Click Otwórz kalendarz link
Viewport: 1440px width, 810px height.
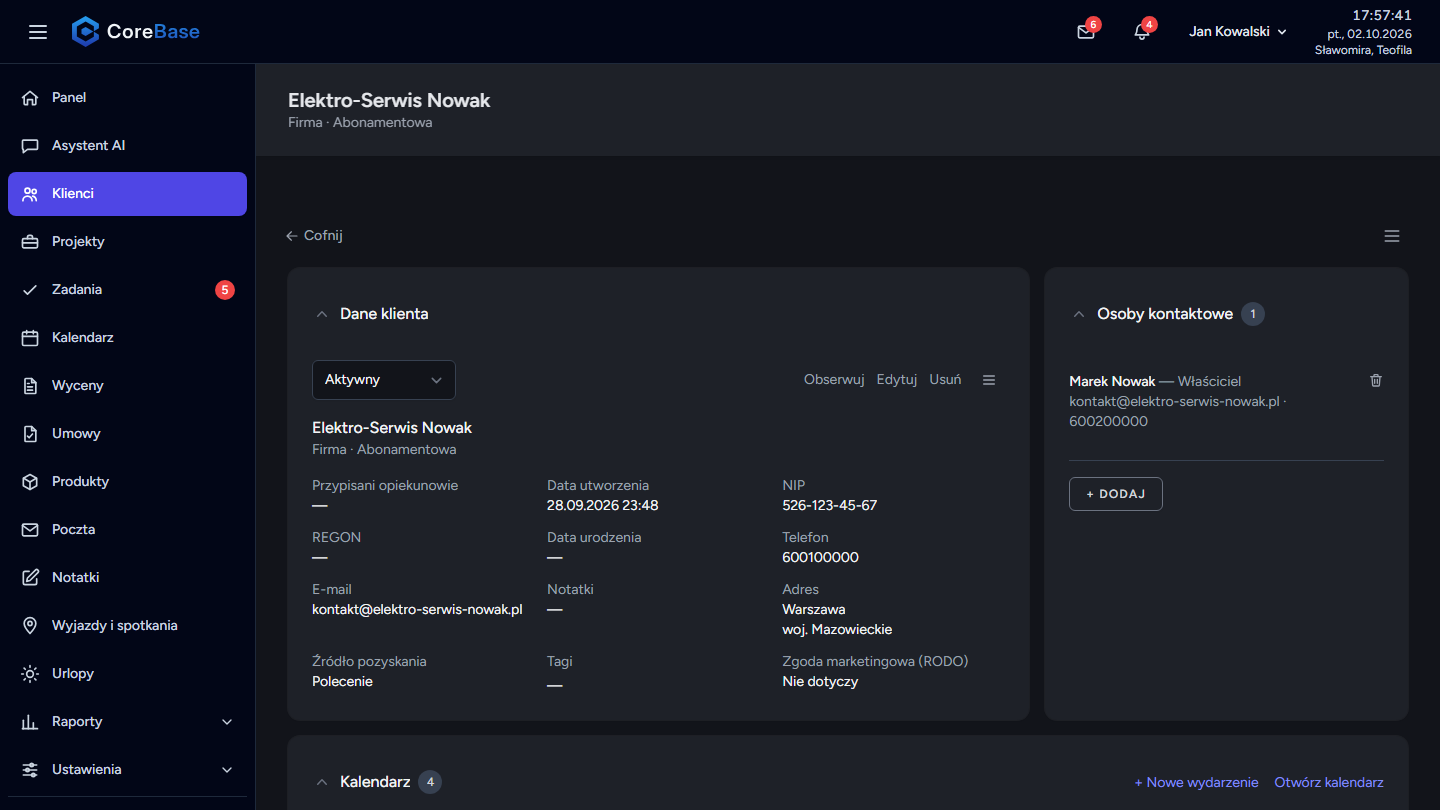click(x=1329, y=782)
